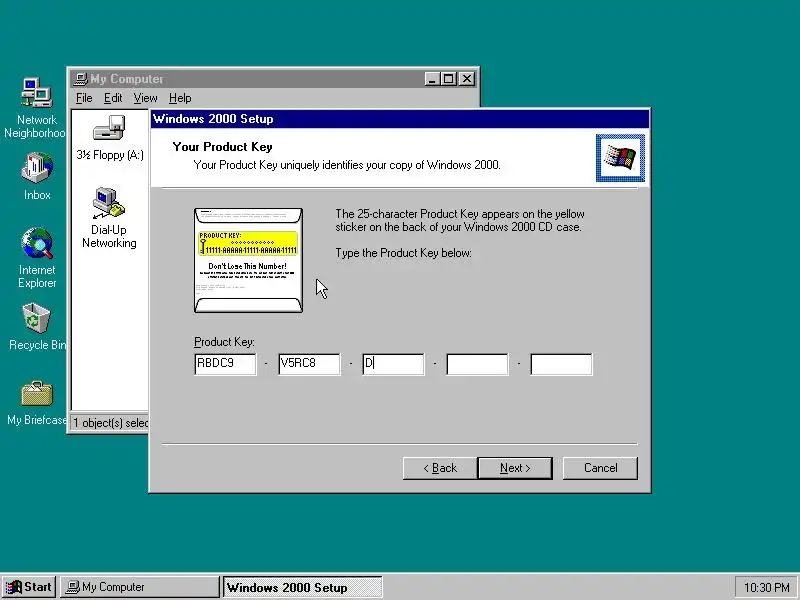
Task: Click the first product key field RBDC9
Action: (225, 364)
